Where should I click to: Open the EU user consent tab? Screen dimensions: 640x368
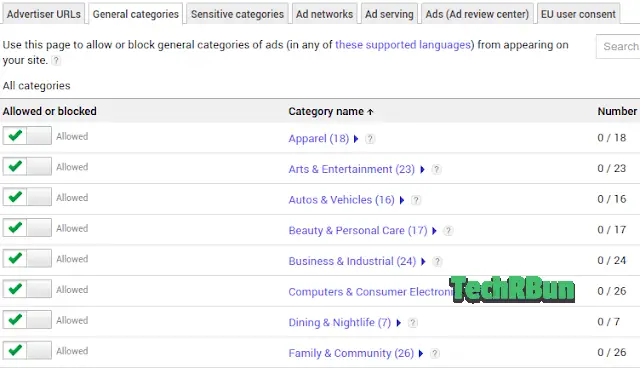(x=578, y=14)
